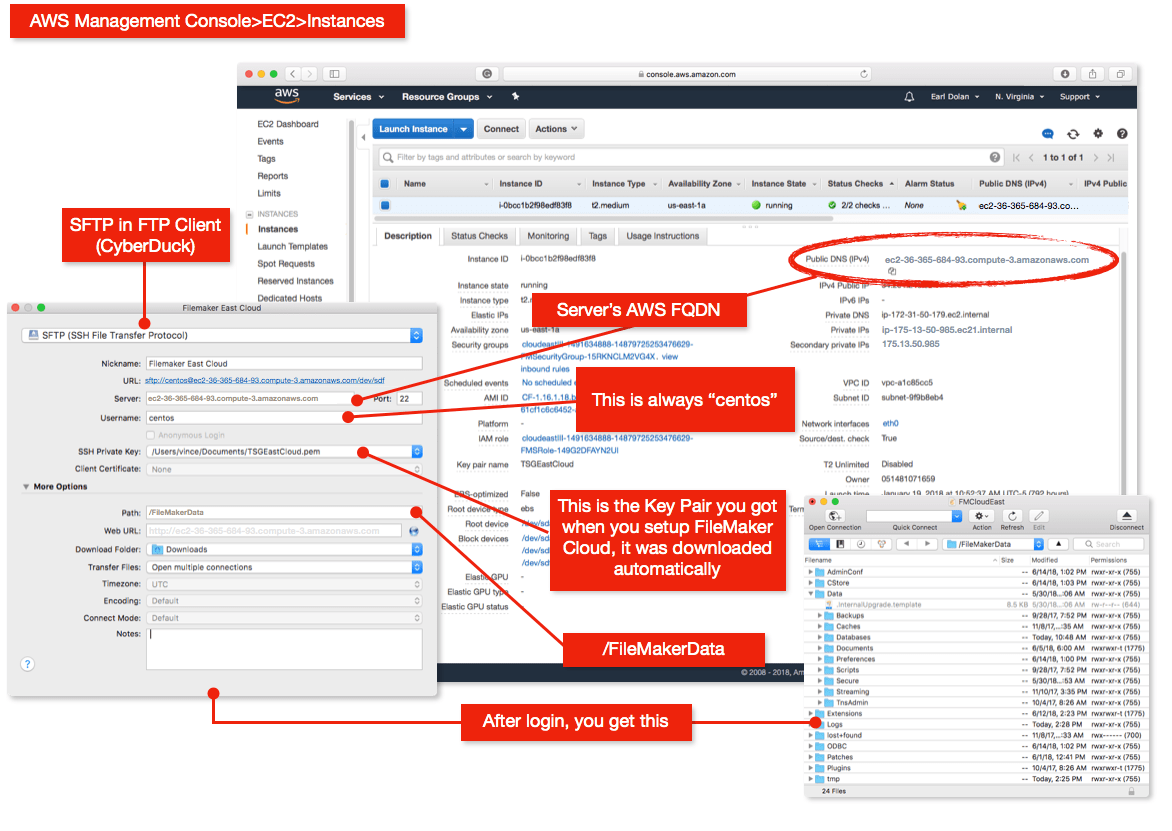
Task: Open Safari downloads icon
Action: tap(1064, 74)
